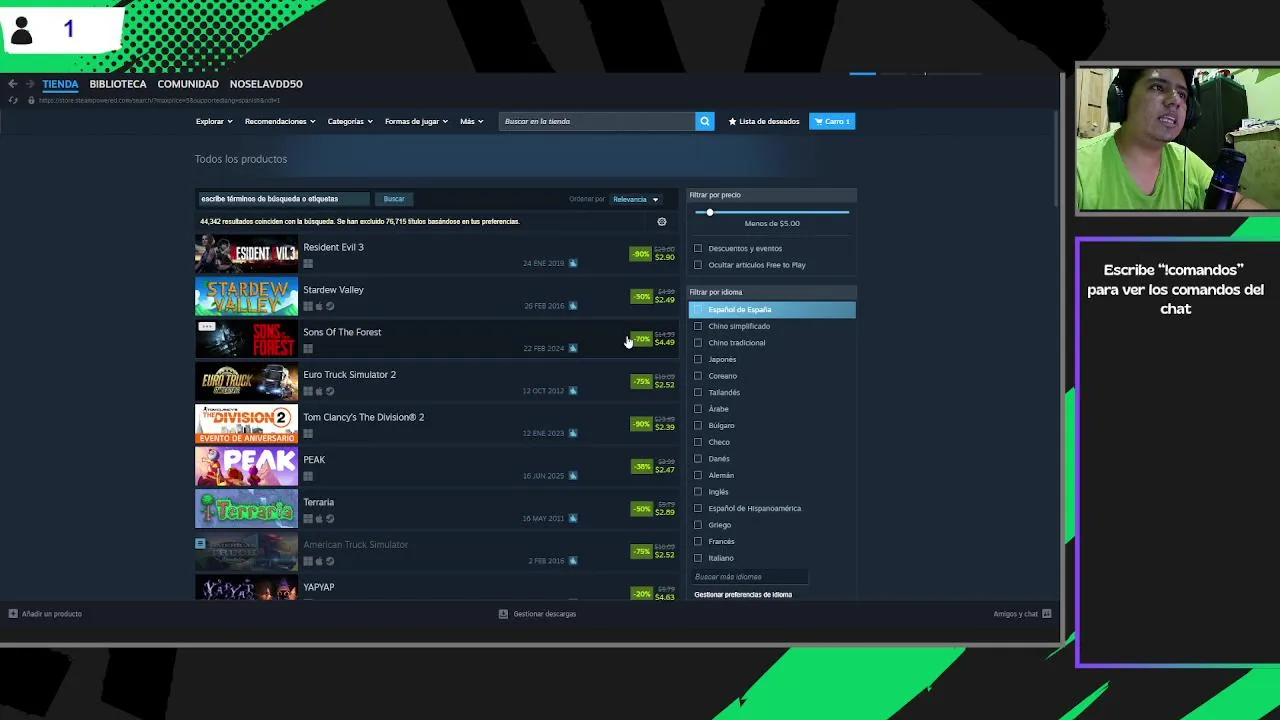This screenshot has height=720, width=1280.
Task: Enable the Descuentos y eventos checkbox
Action: [698, 248]
